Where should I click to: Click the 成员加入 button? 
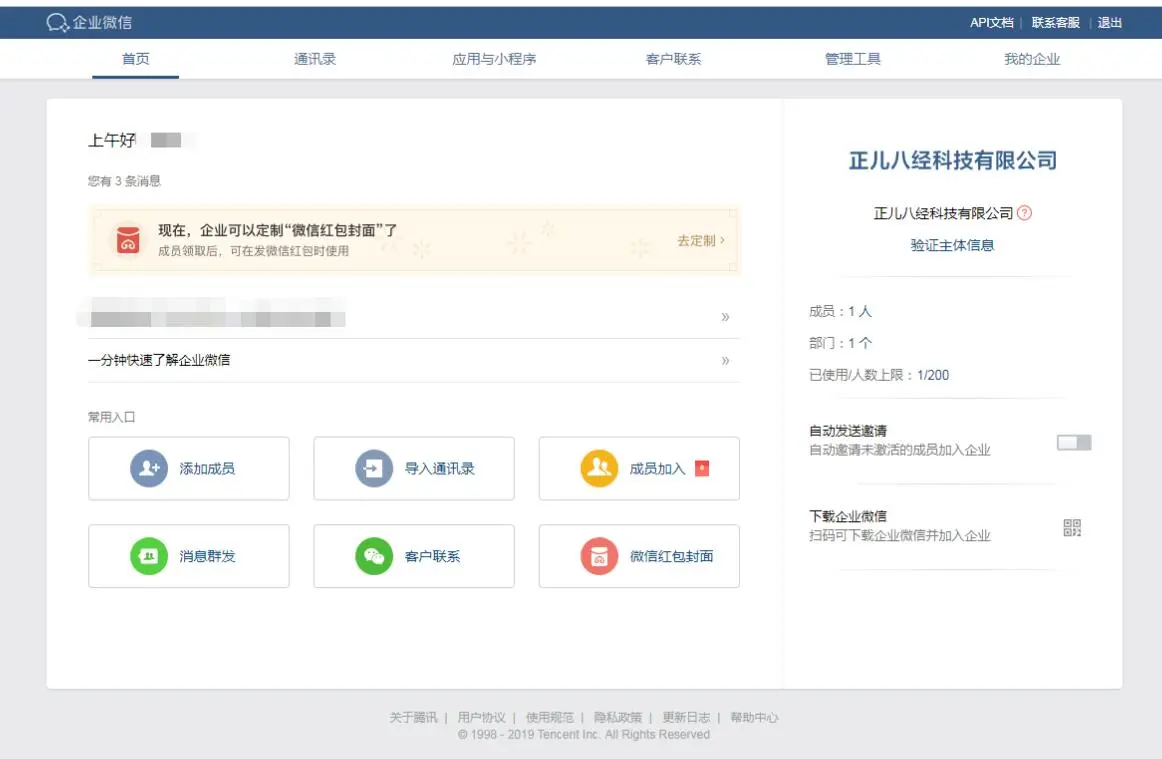click(640, 468)
